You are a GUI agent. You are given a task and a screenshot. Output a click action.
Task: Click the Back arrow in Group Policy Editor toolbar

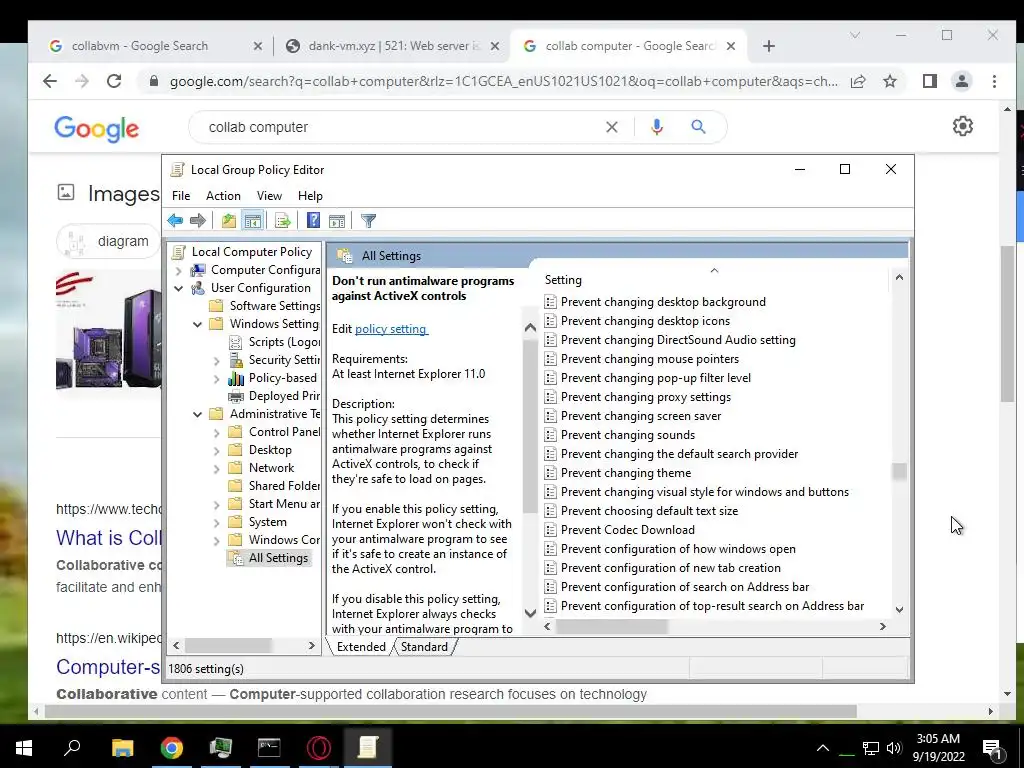[174, 221]
